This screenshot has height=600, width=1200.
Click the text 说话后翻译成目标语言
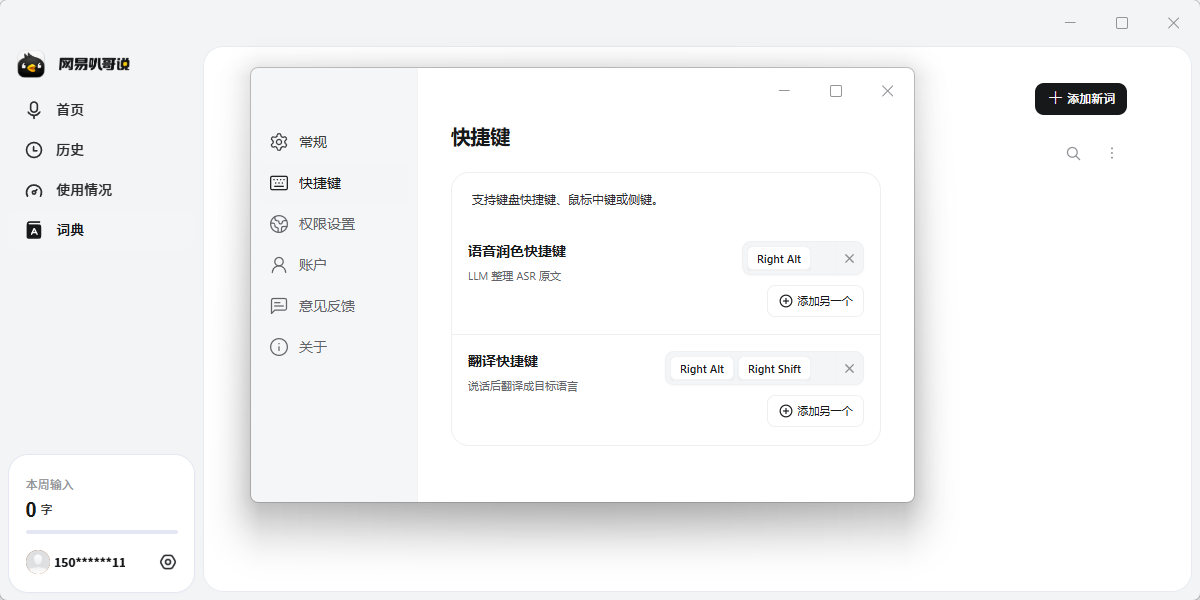coord(523,386)
